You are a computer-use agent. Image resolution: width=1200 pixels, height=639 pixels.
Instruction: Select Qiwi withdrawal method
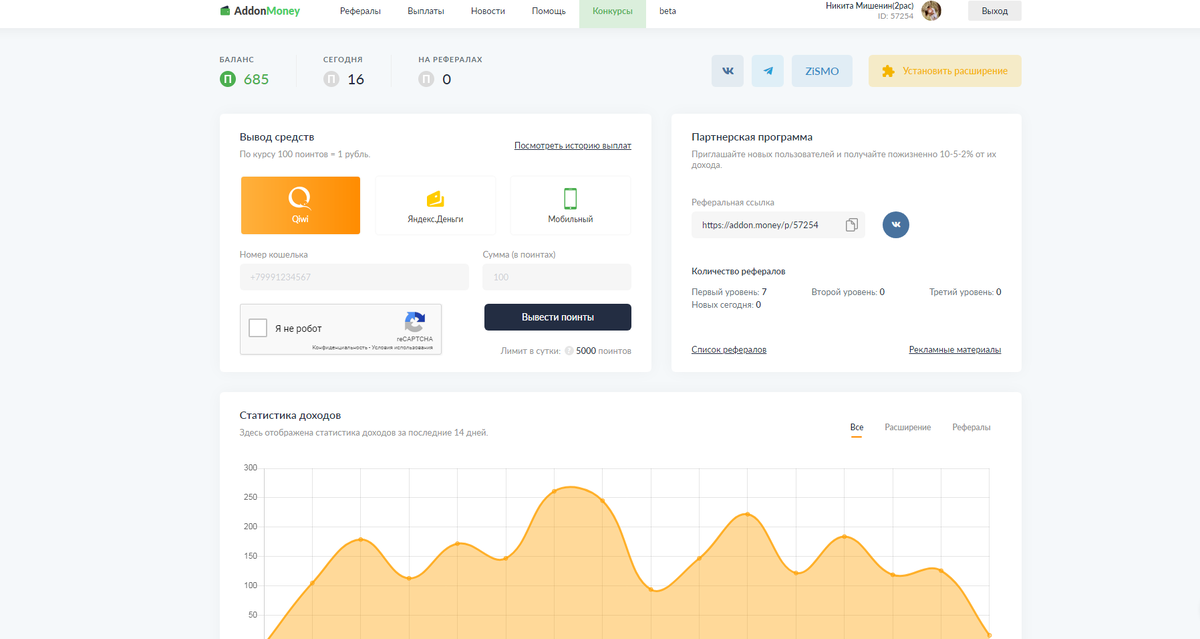tap(300, 205)
